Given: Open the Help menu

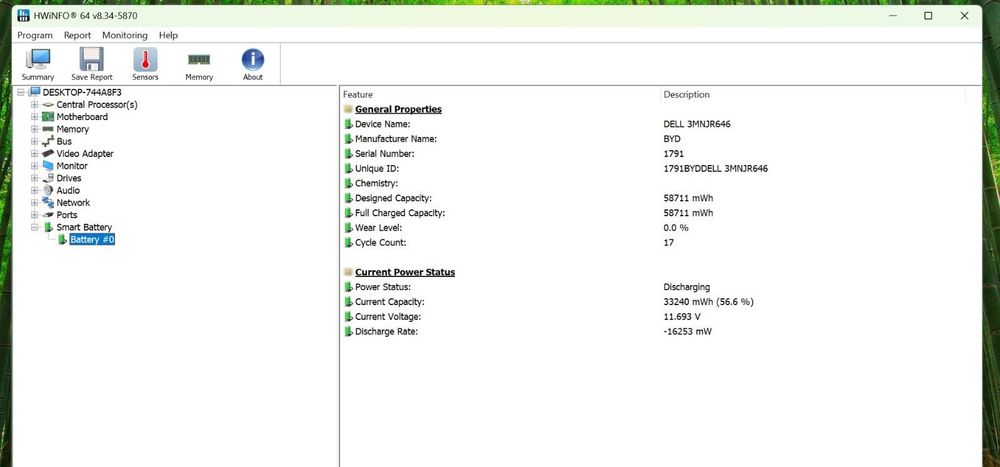Looking at the screenshot, I should click(x=168, y=35).
